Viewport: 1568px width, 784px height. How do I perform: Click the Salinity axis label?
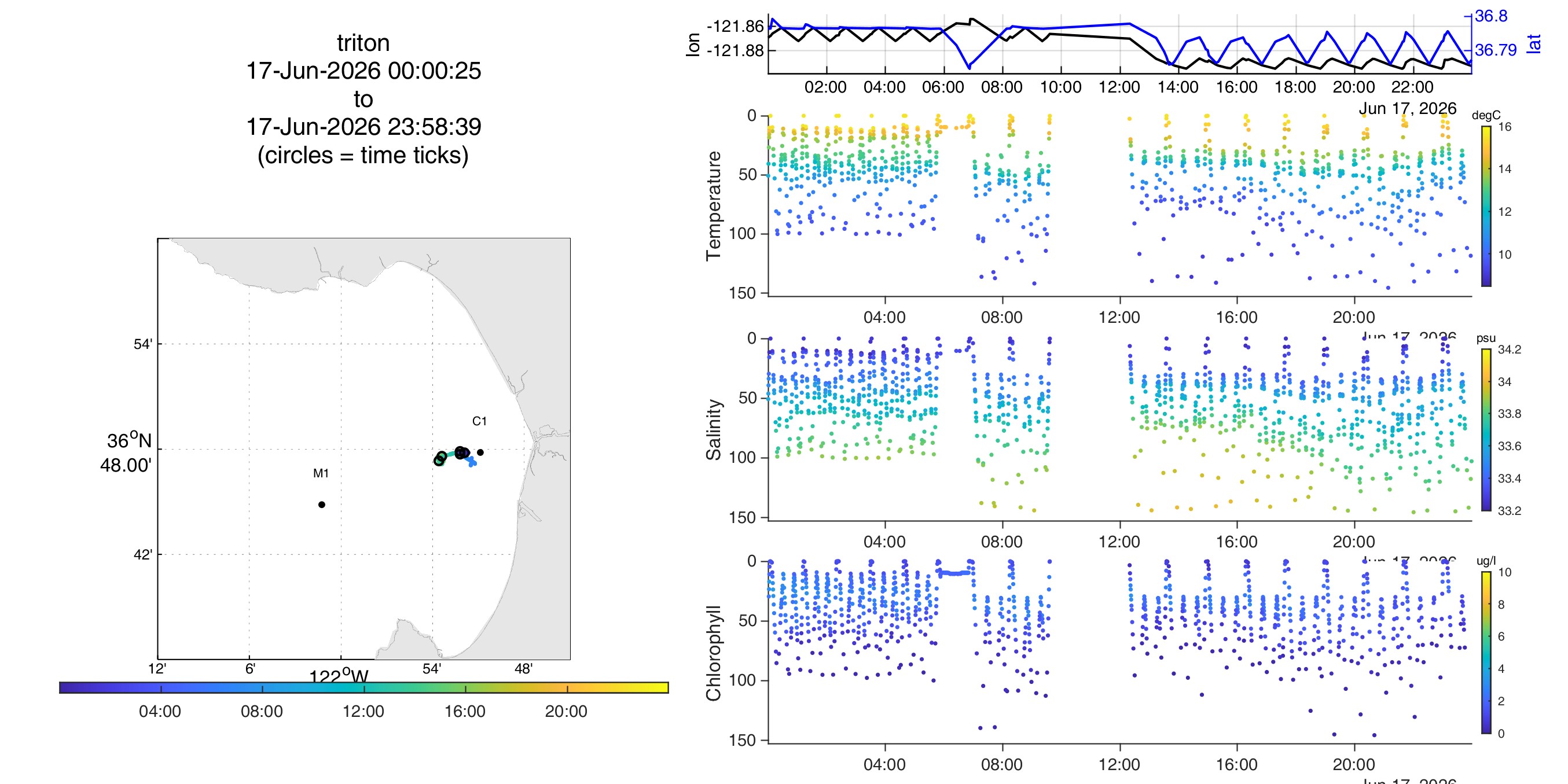(714, 430)
